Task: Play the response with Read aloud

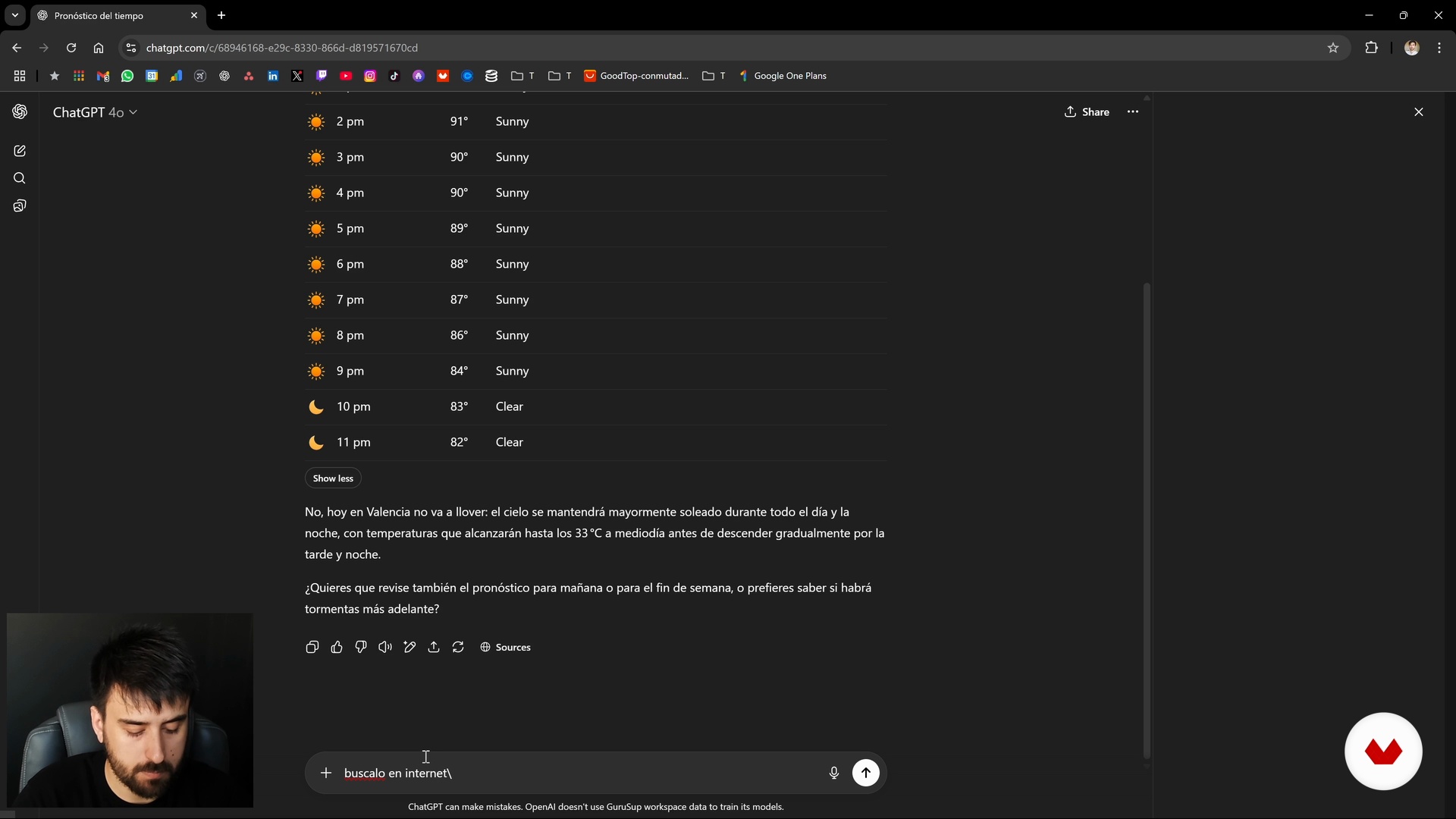Action: (385, 647)
